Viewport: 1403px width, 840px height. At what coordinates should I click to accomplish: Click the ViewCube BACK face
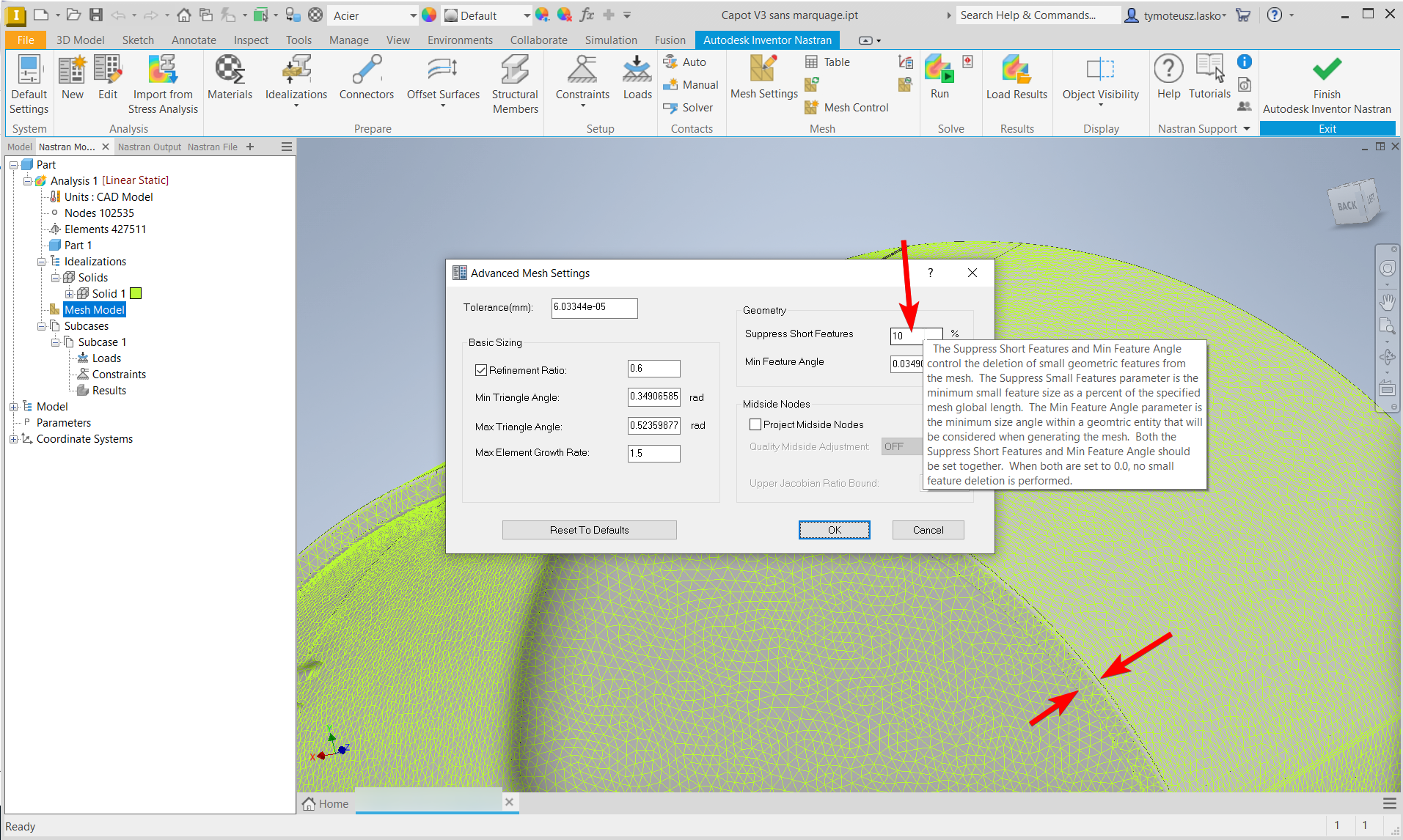coord(1347,206)
